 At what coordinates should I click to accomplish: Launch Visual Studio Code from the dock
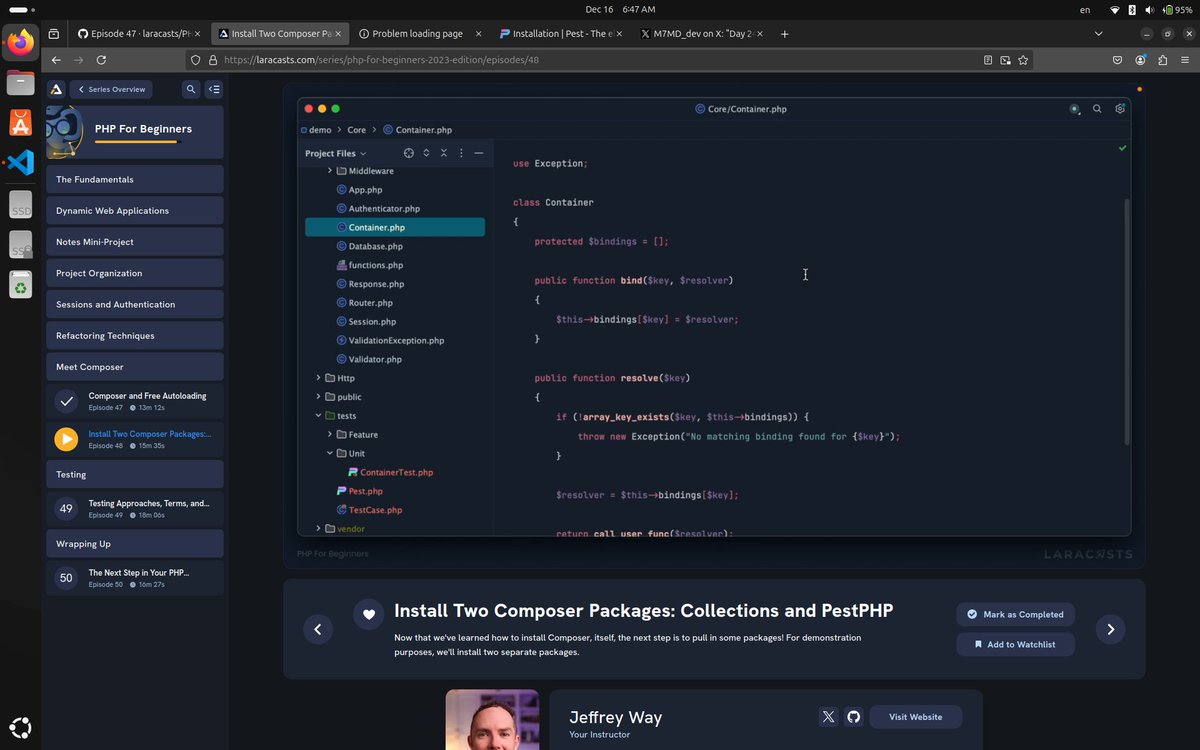coord(21,161)
